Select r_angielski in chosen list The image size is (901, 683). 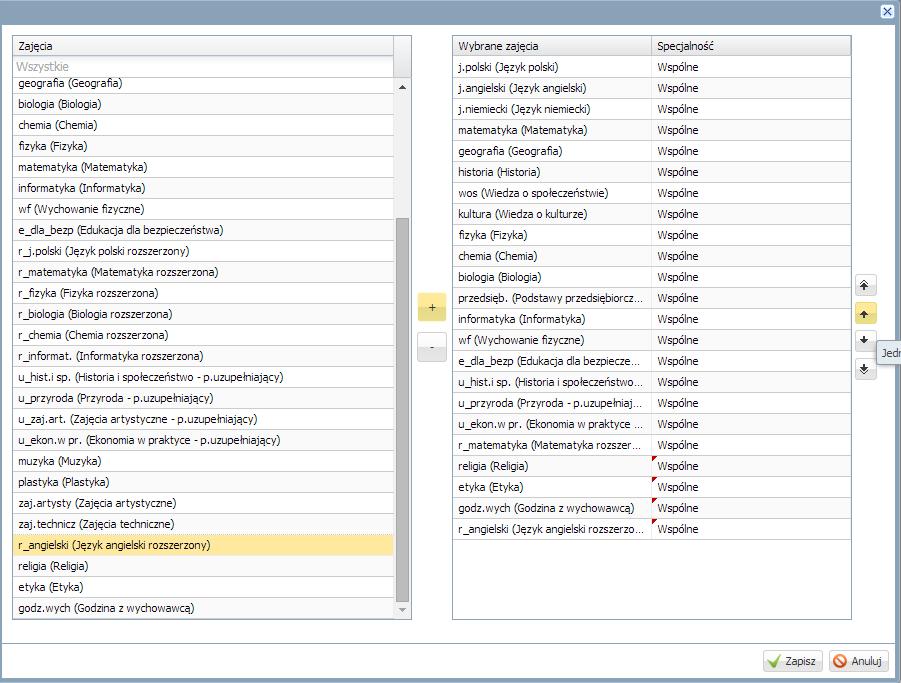coord(652,529)
